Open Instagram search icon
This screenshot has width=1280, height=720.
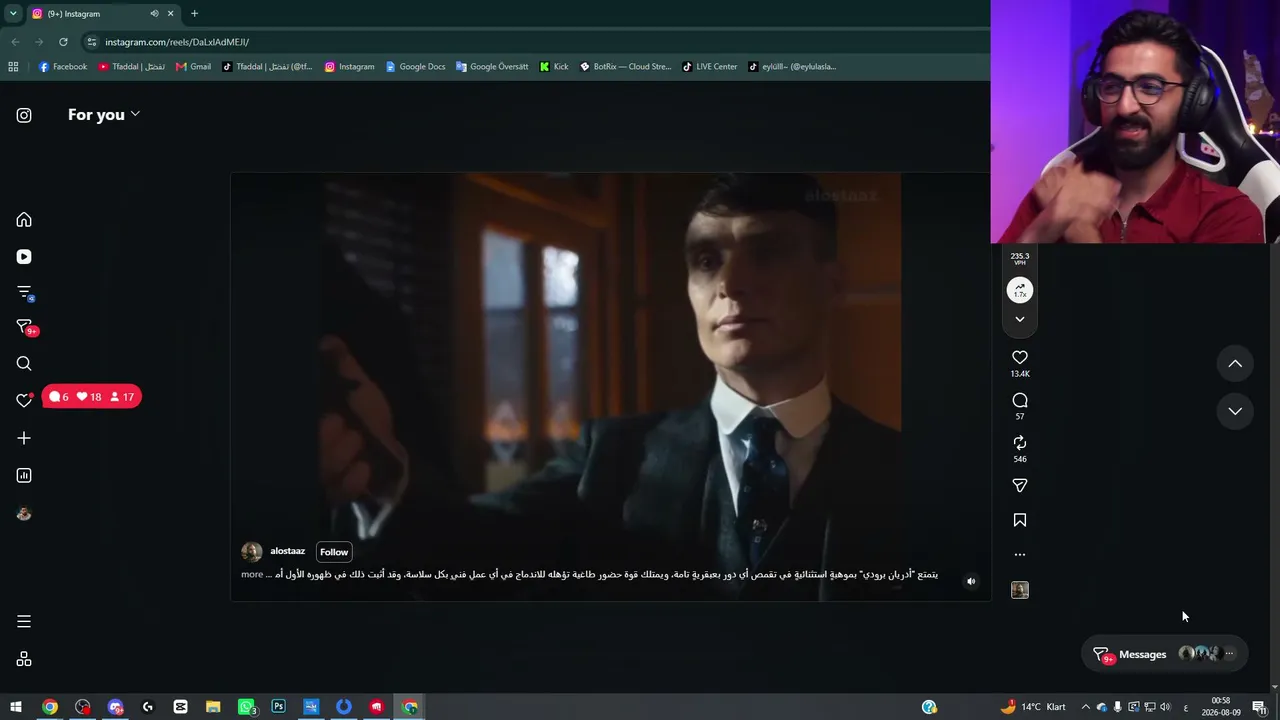(24, 364)
